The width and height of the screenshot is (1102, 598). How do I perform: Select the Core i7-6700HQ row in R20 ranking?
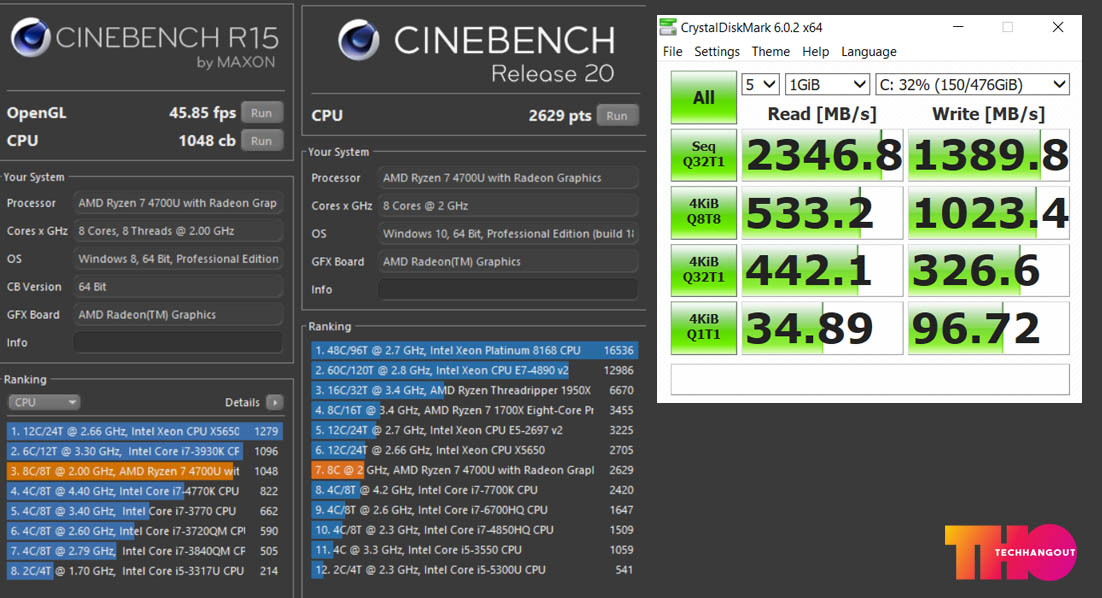click(x=475, y=510)
